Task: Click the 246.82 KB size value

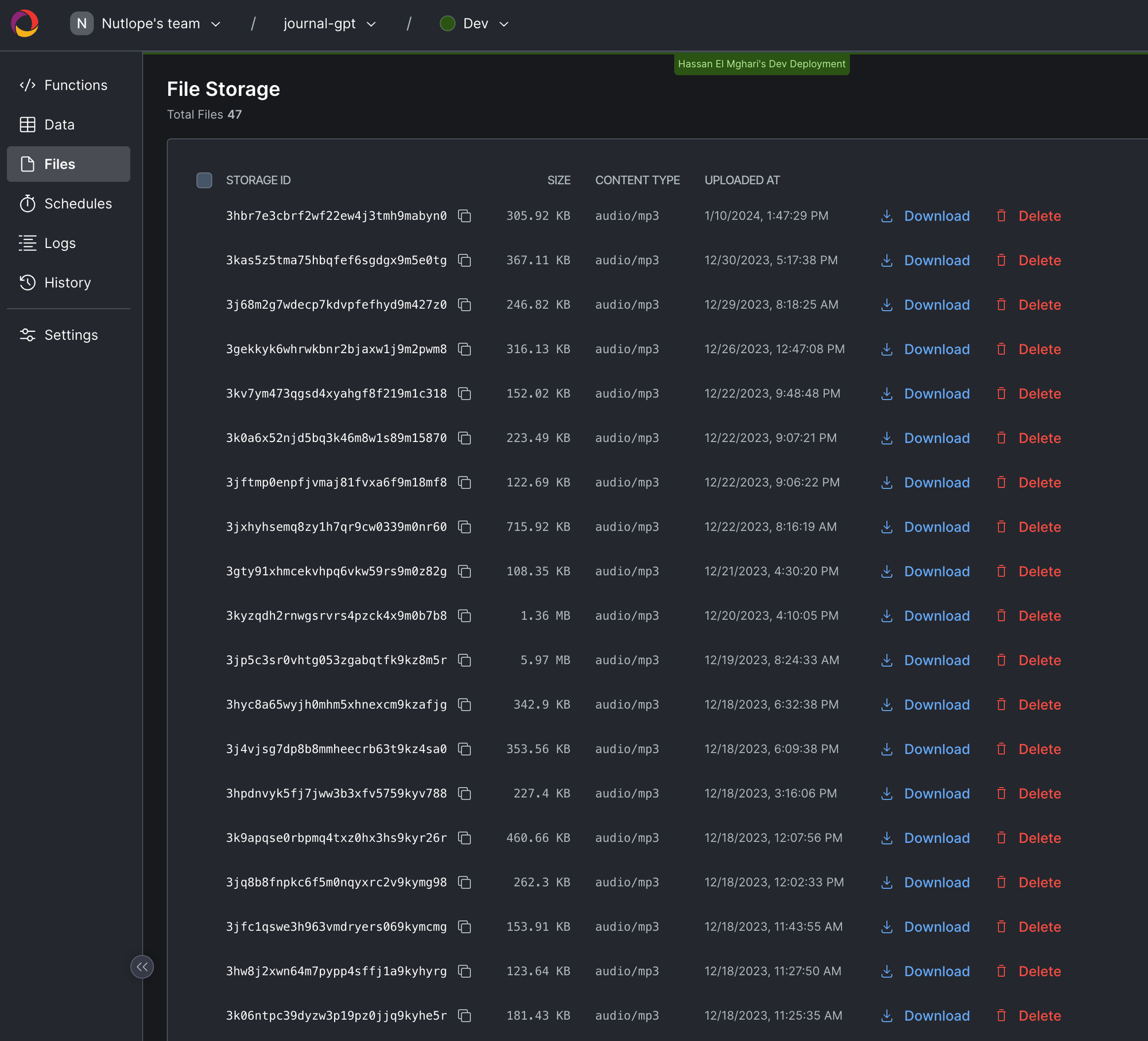Action: (538, 305)
